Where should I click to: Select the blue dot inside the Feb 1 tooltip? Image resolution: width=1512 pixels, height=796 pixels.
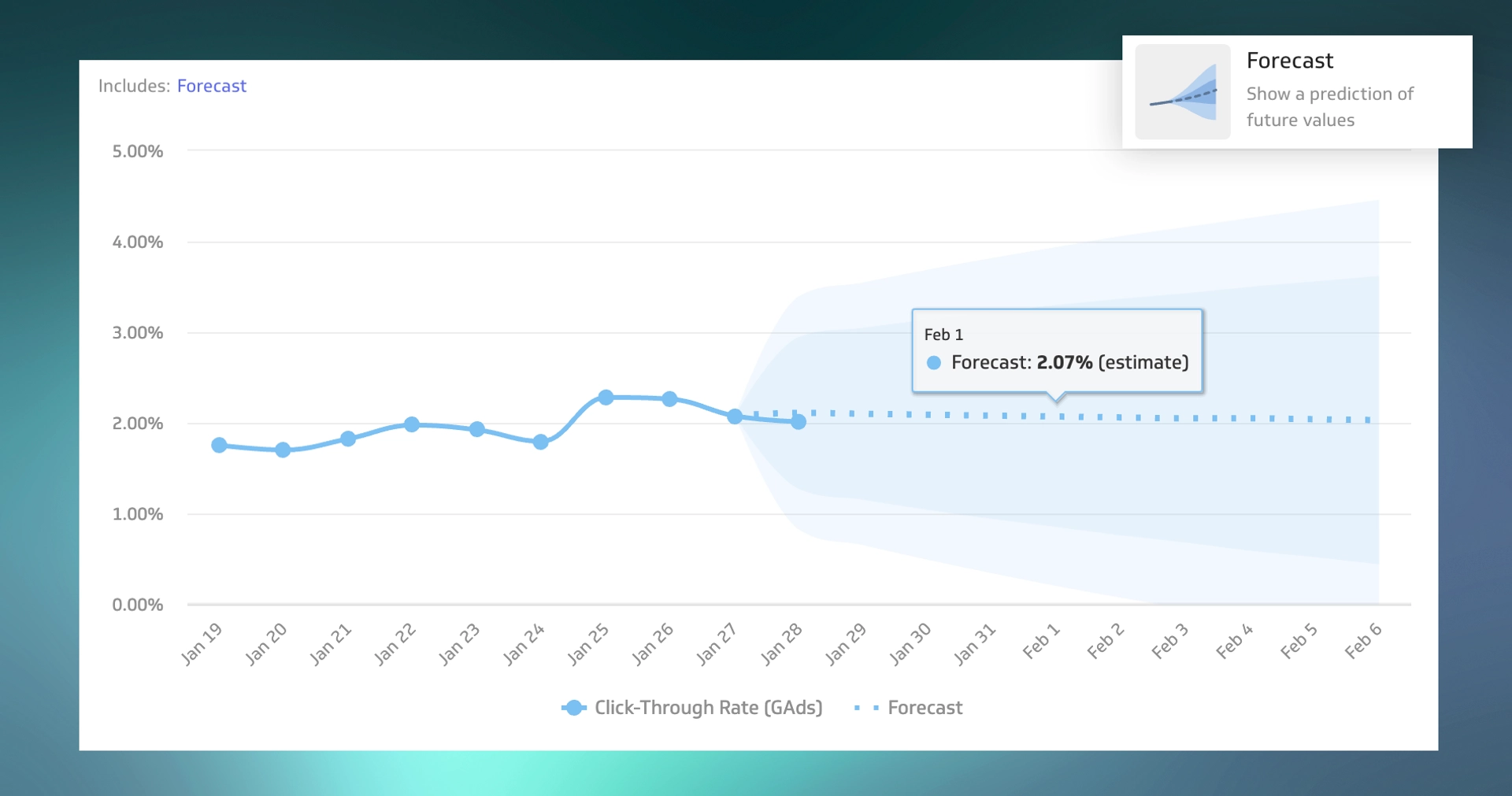934,363
